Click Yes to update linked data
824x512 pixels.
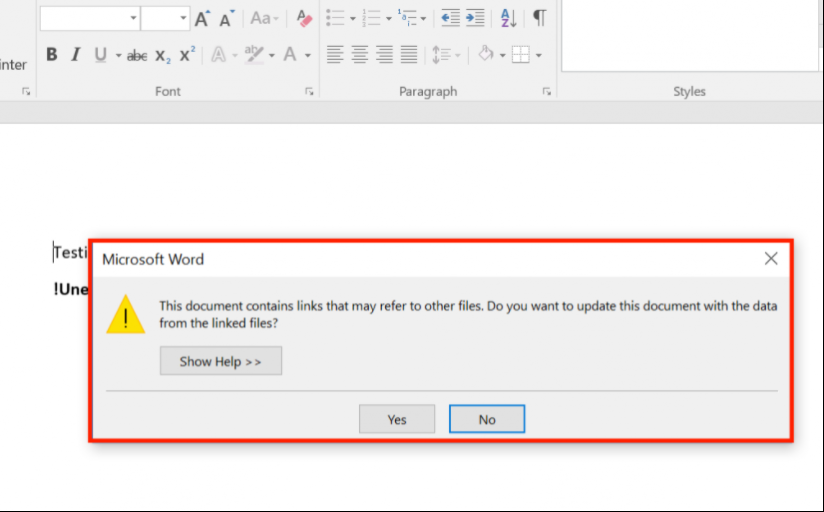[397, 419]
